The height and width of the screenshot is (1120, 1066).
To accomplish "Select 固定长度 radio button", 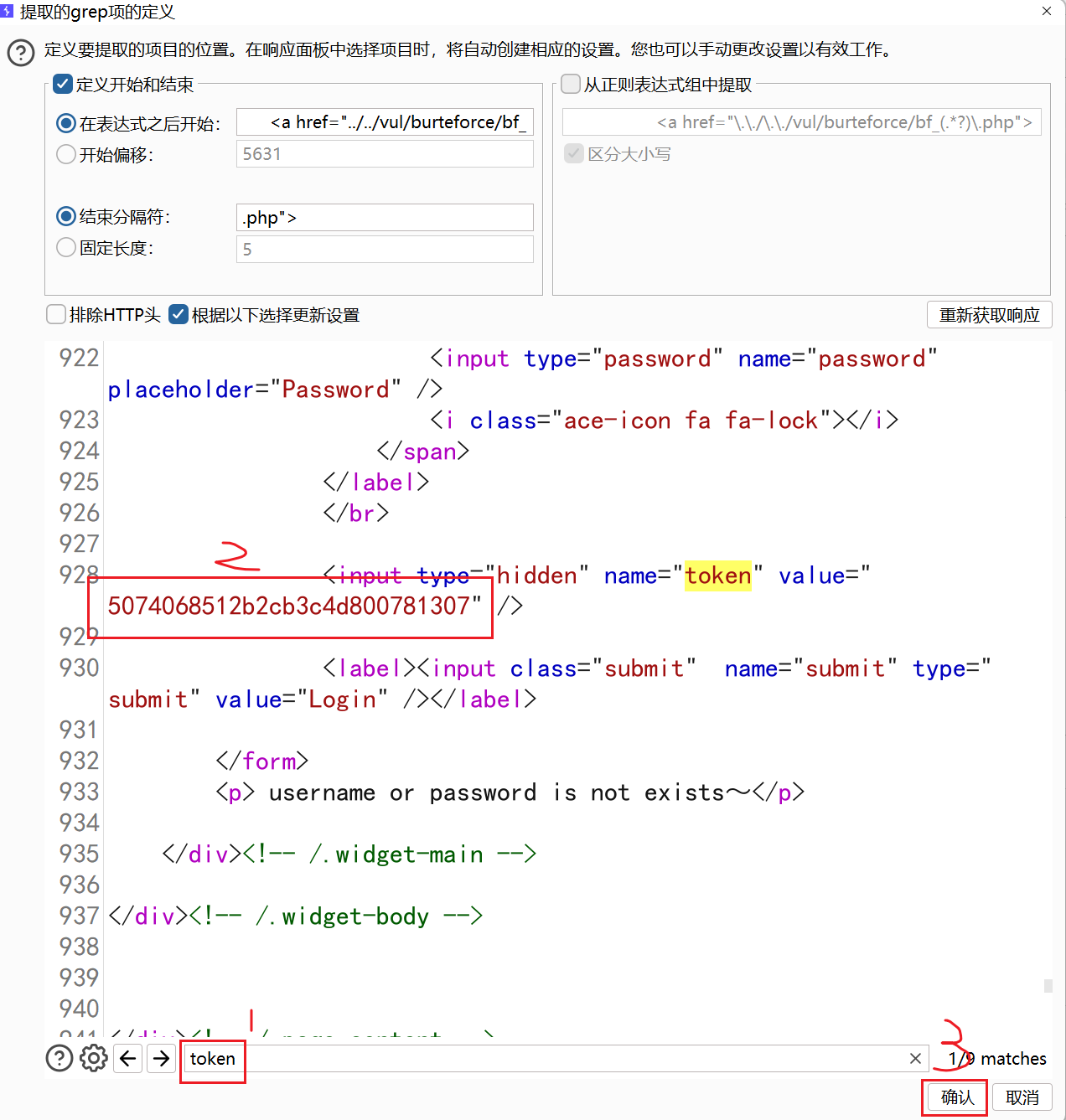I will pos(66,248).
